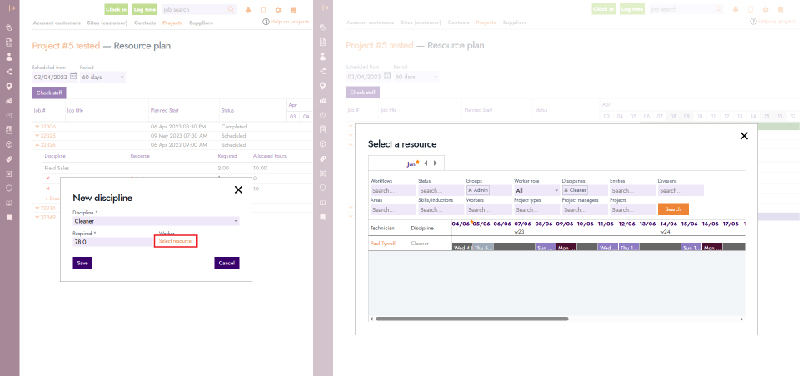Open Suppliers tab on left screen
This screenshot has height=376, width=800.
(x=201, y=23)
